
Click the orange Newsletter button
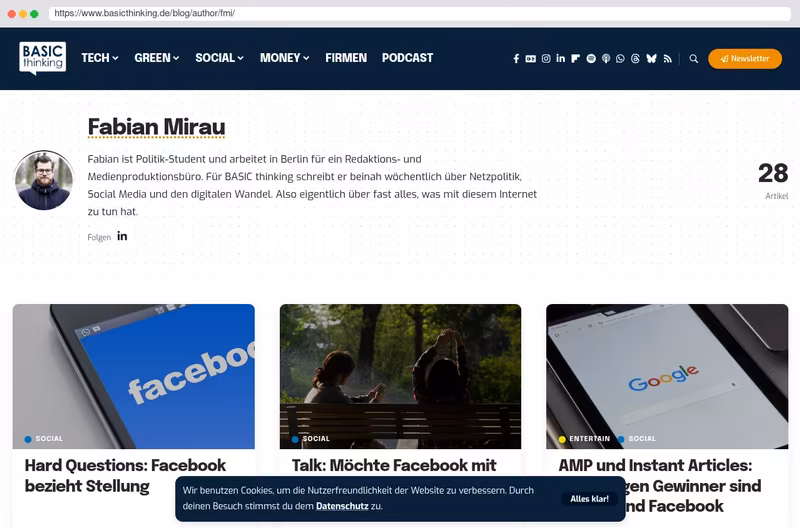745,59
